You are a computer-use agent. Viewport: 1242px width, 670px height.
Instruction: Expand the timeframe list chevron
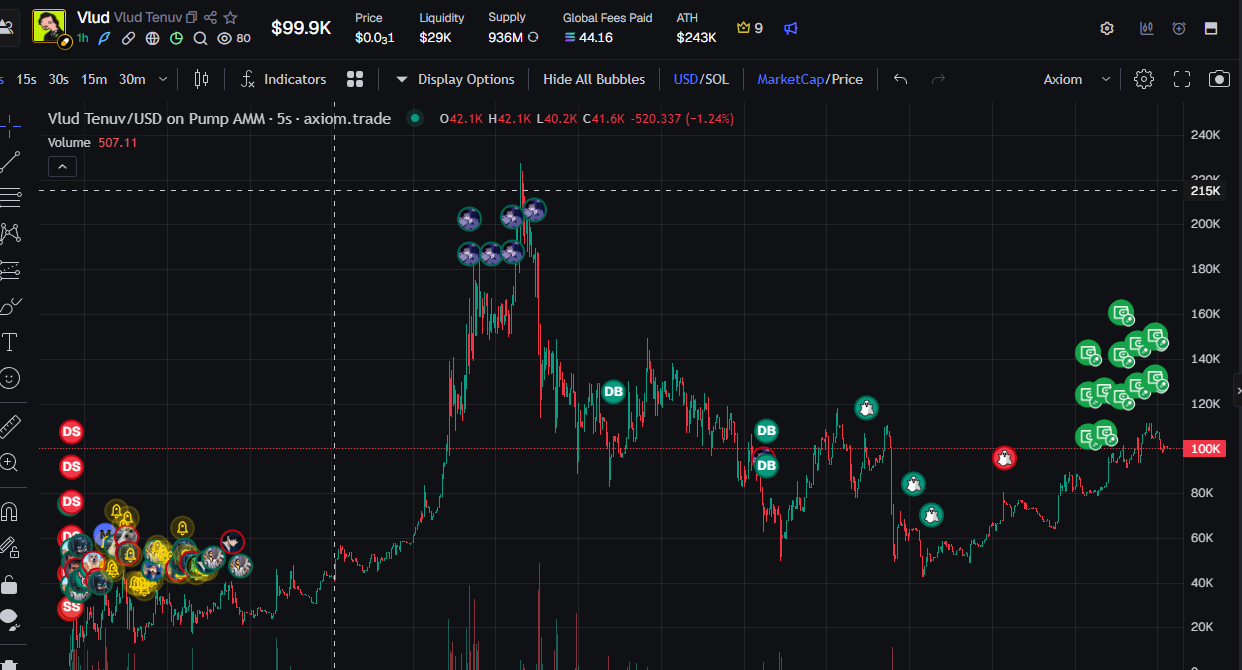click(163, 79)
